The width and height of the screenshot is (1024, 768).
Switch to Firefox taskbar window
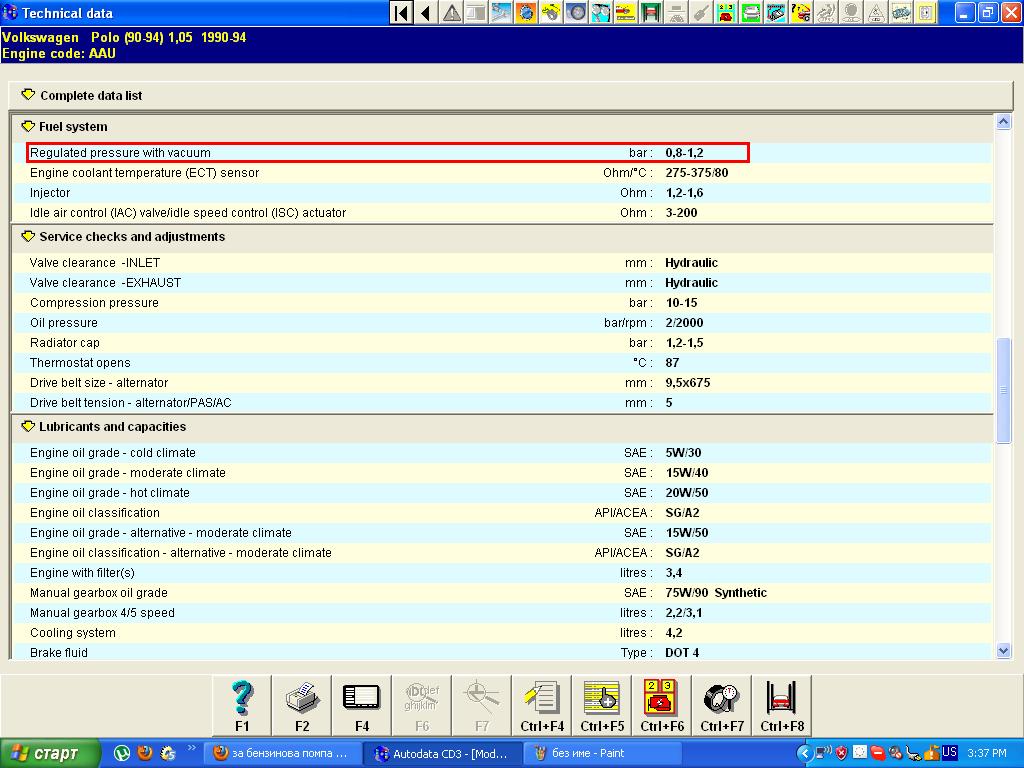281,753
